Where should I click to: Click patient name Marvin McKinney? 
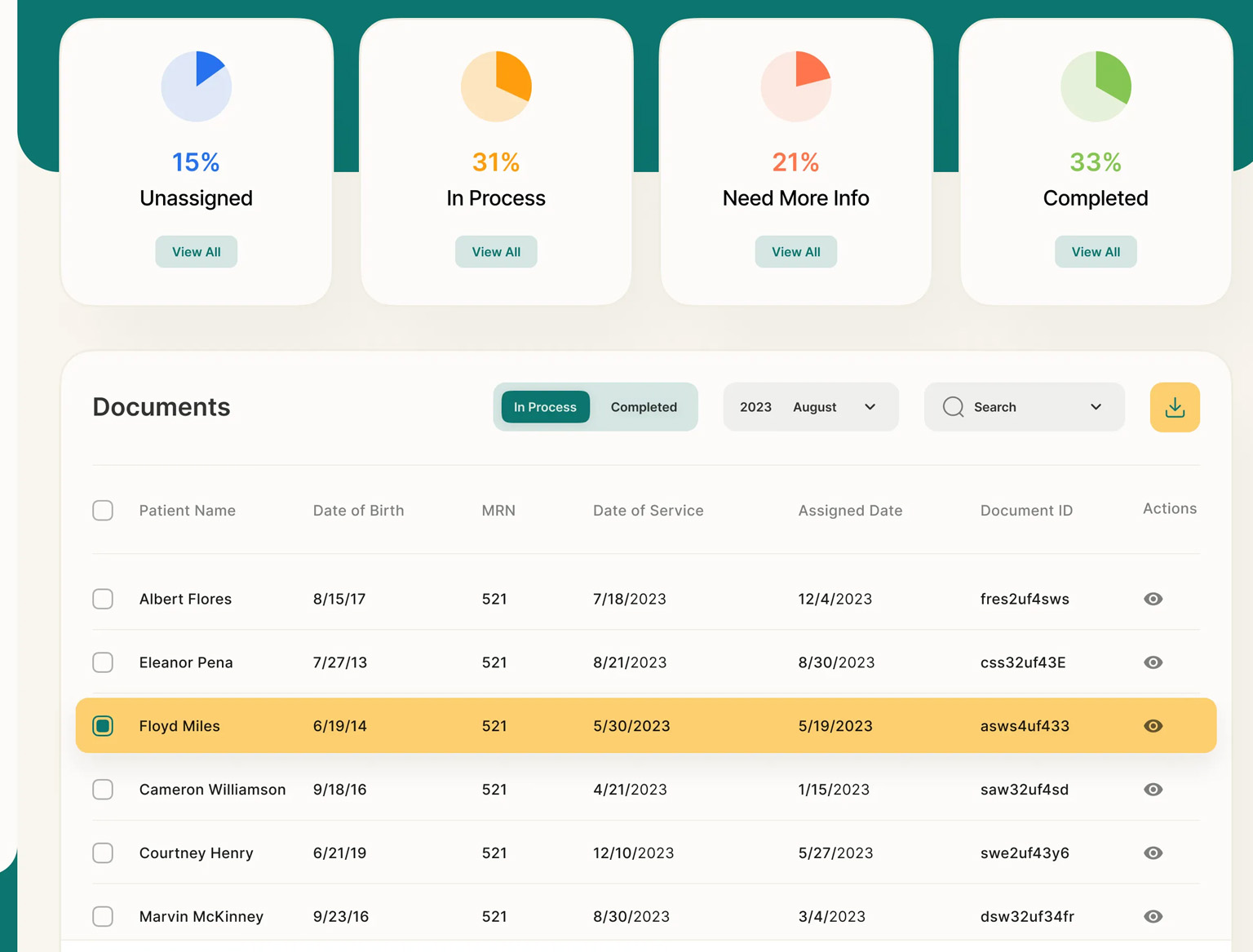[x=201, y=917]
